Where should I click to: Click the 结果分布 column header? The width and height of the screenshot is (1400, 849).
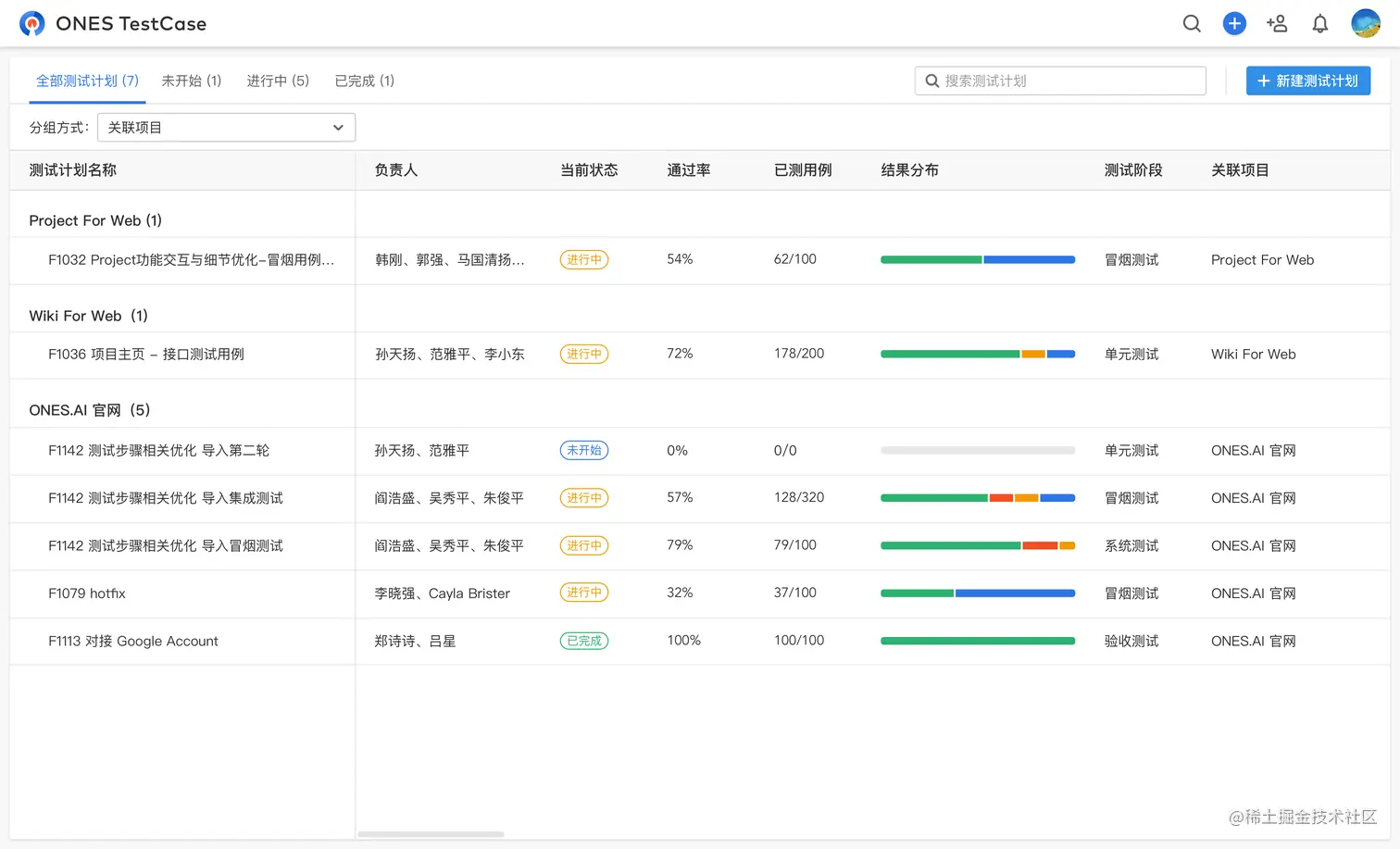pos(909,170)
